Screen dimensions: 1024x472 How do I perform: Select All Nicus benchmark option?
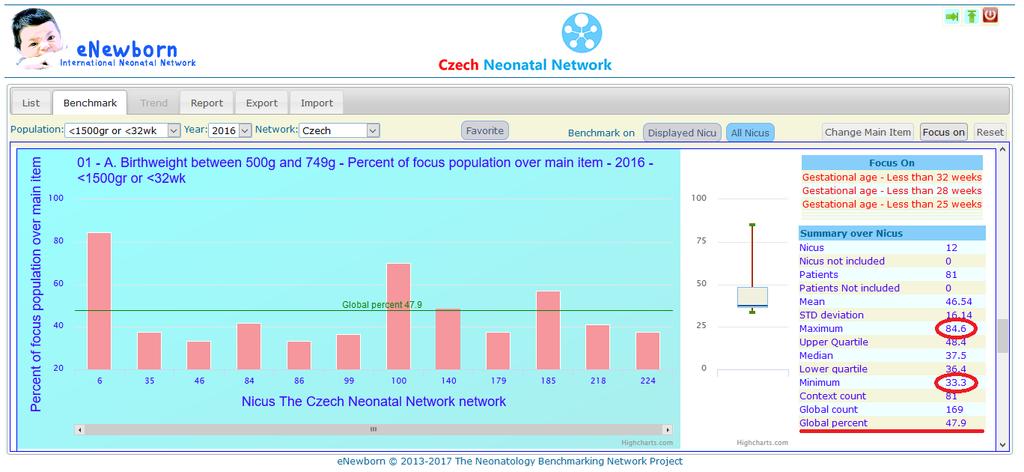(750, 133)
